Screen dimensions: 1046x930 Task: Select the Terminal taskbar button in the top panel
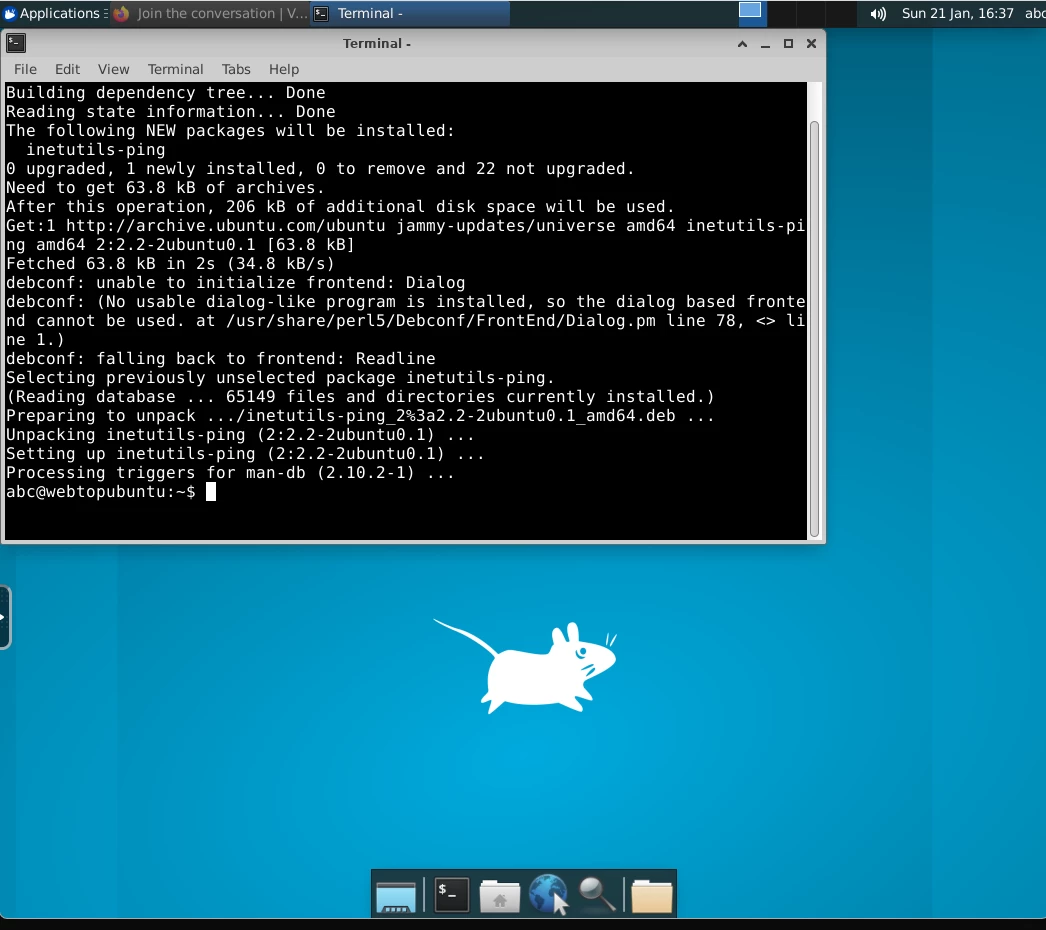410,13
